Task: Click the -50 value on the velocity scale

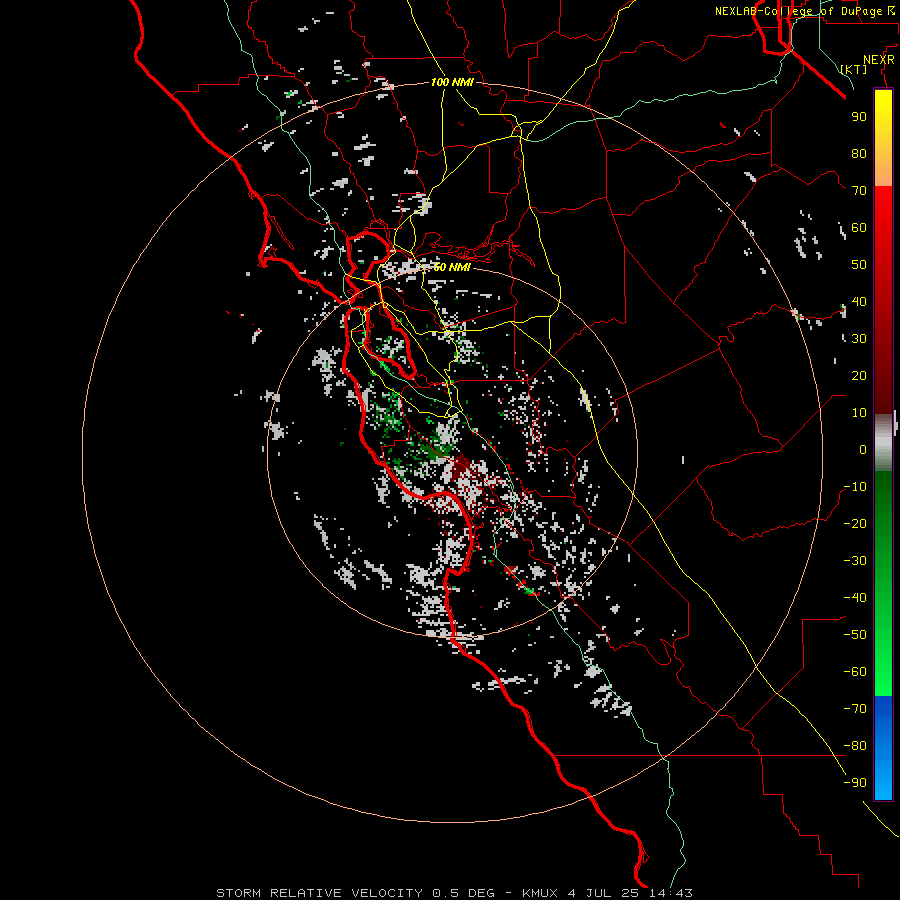Action: coord(855,634)
